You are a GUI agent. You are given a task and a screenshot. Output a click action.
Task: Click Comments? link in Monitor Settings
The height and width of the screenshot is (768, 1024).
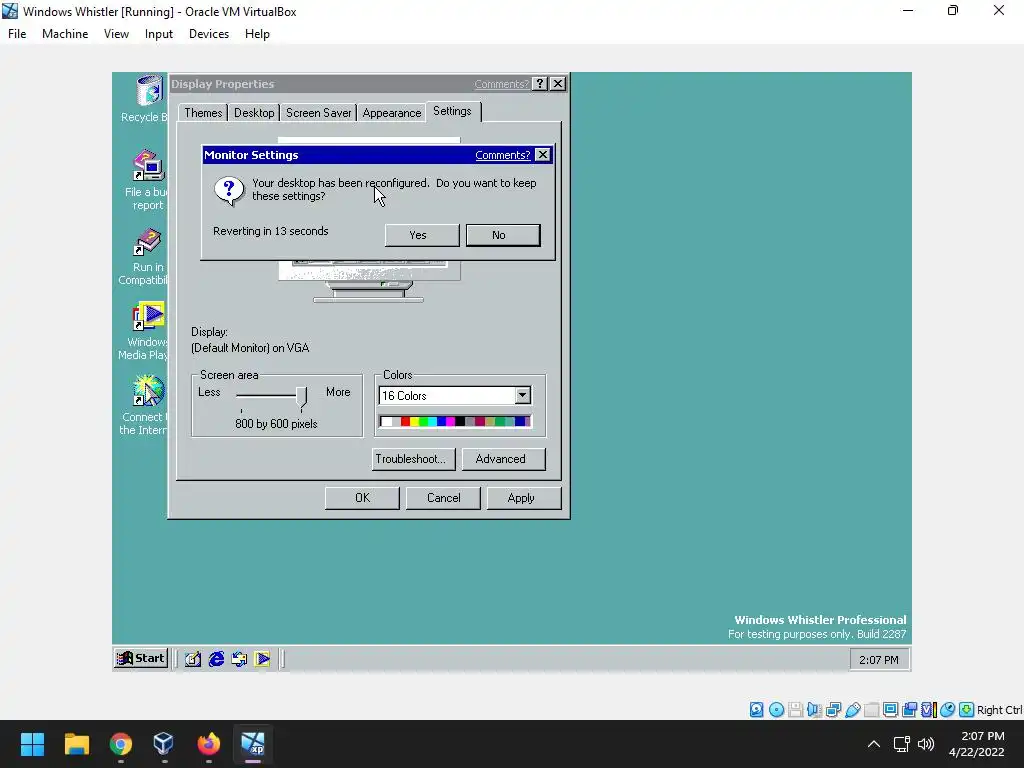502,155
